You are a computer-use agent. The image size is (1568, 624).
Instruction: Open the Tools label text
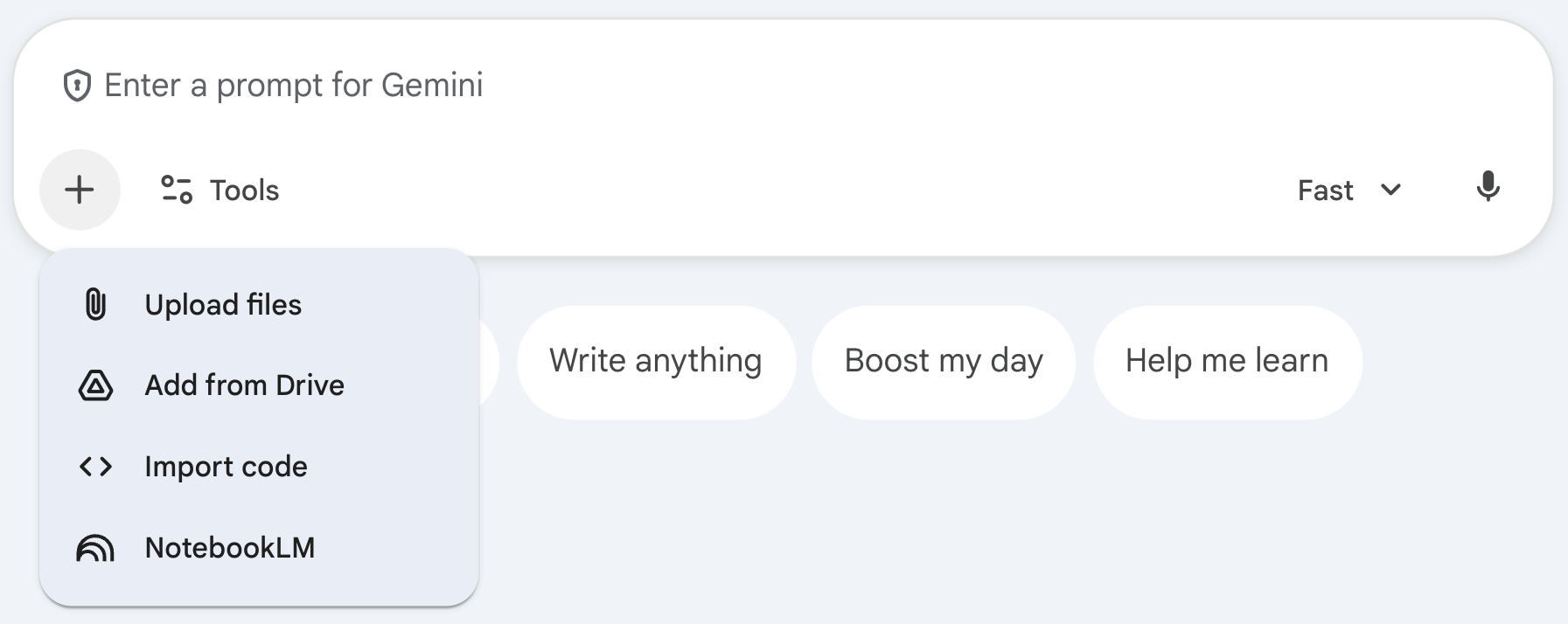point(244,191)
